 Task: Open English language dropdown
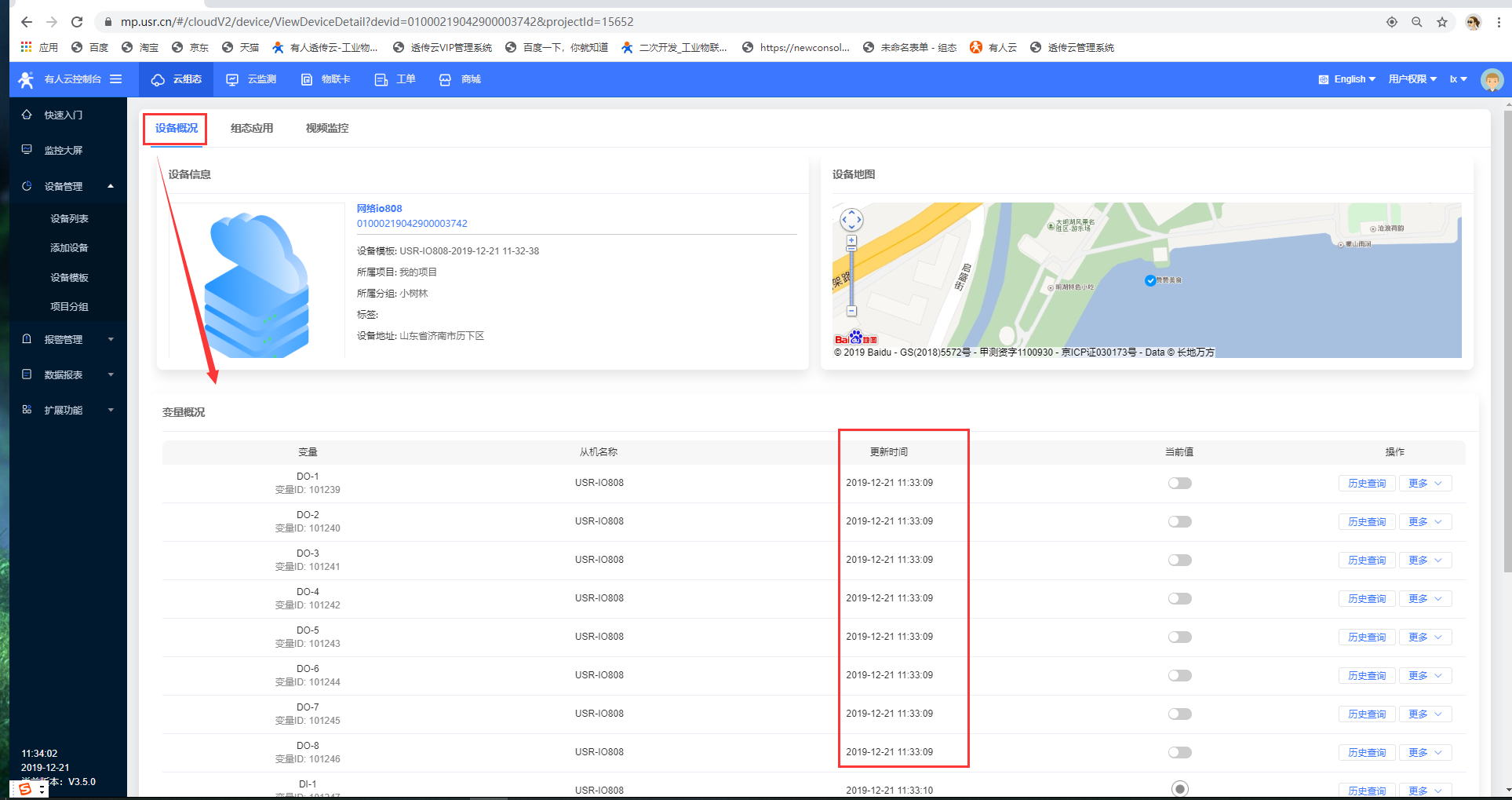(x=1347, y=79)
